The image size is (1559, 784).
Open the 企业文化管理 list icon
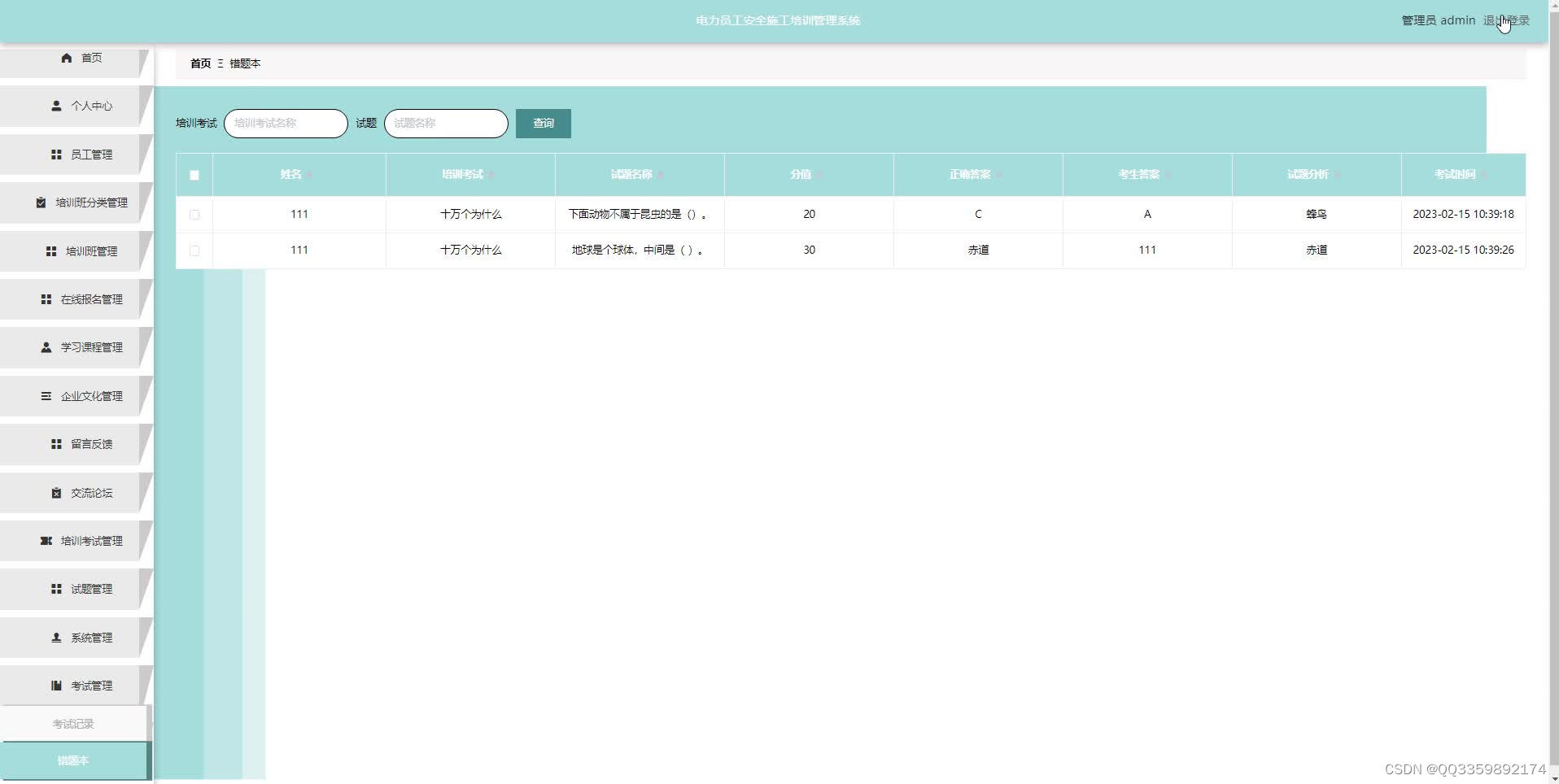click(46, 396)
